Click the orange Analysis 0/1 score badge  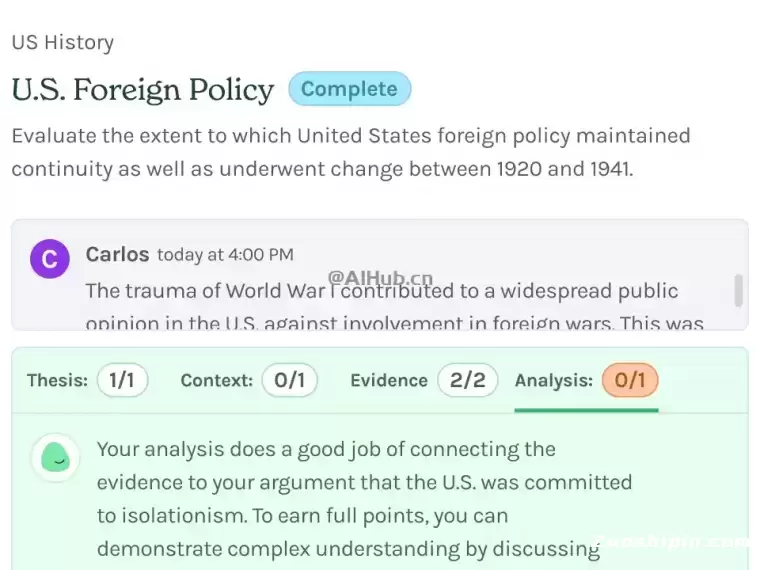click(x=630, y=380)
